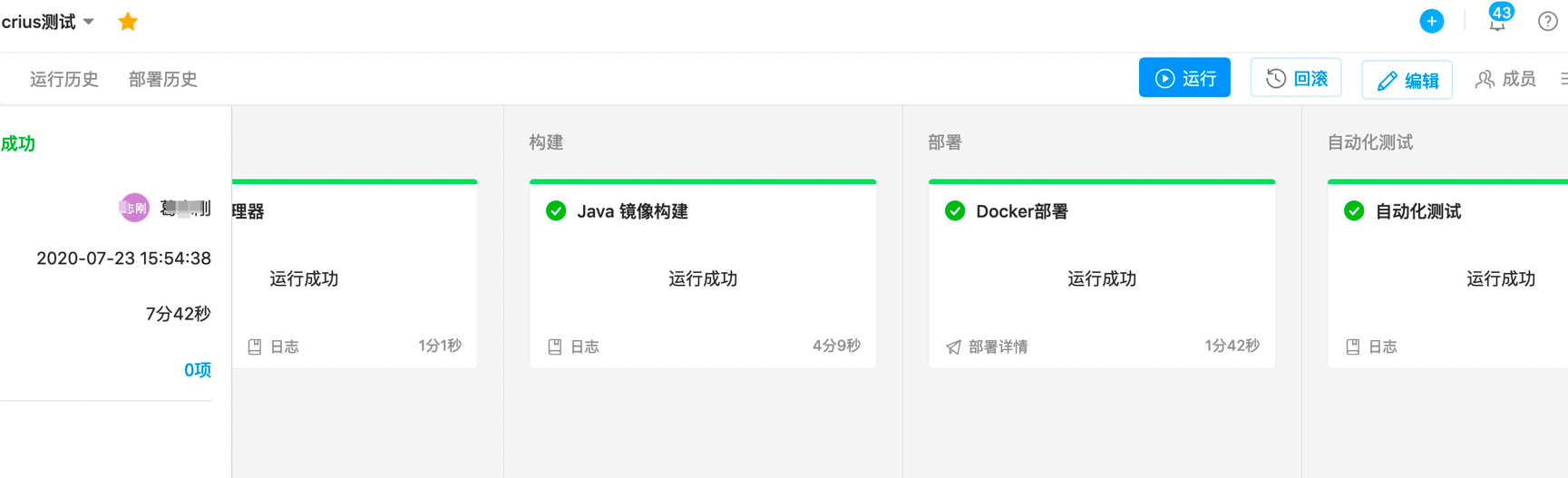Click the 部署 stage header
This screenshot has width=1568, height=478.
[x=945, y=142]
